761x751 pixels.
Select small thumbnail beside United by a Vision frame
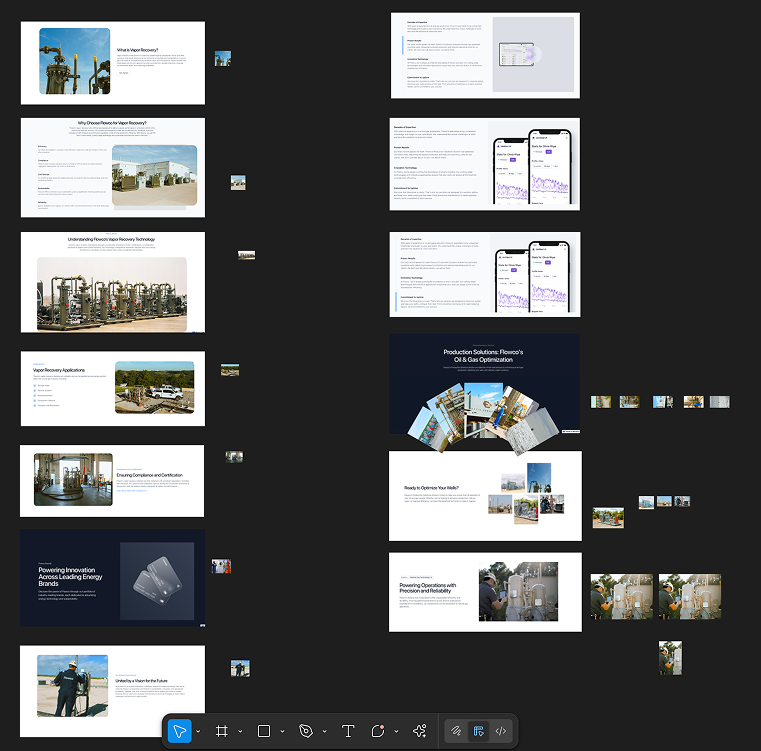pos(240,668)
